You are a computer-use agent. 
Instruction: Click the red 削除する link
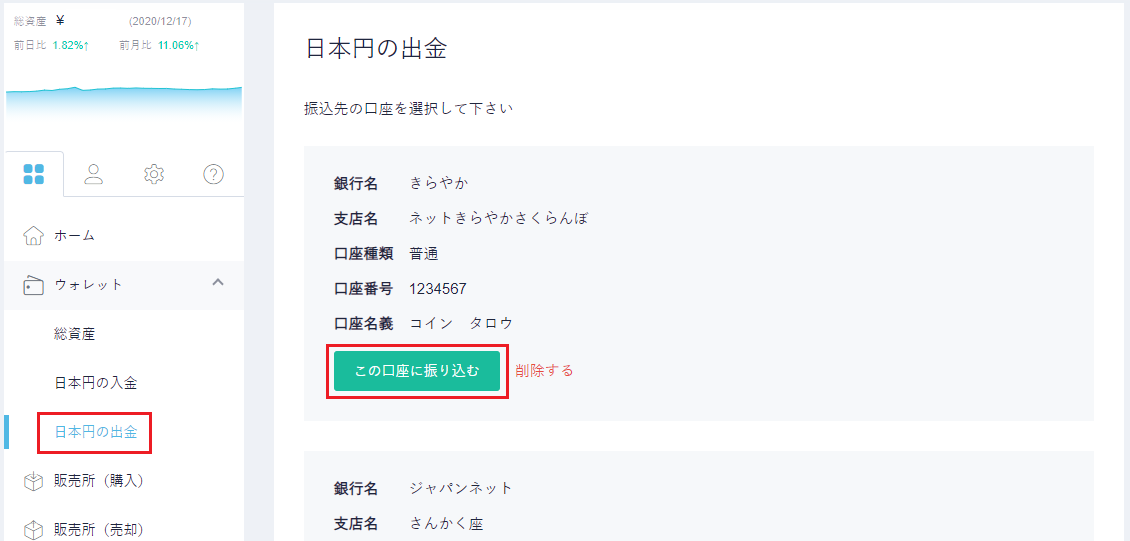tap(544, 371)
